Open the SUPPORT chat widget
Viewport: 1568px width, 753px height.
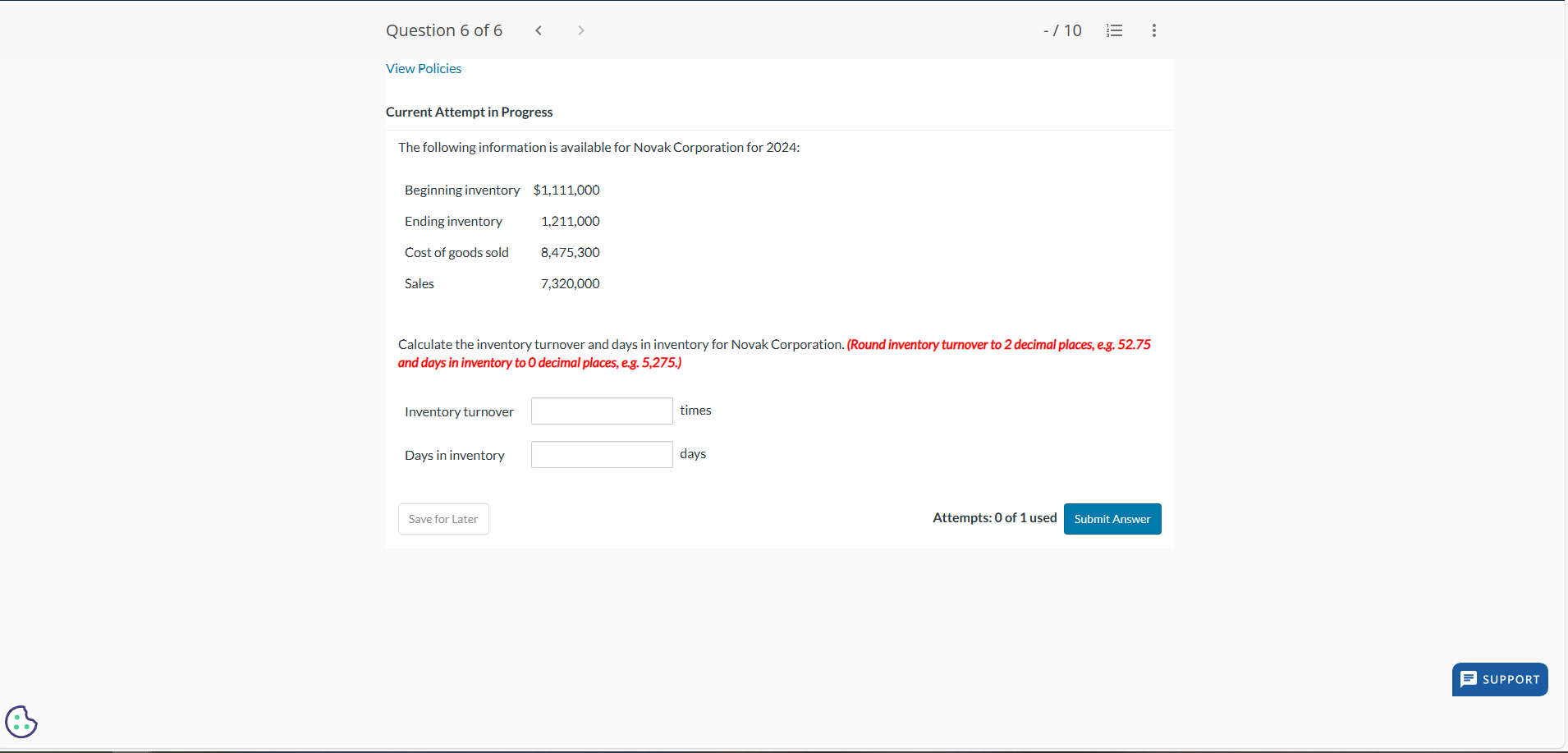point(1499,679)
